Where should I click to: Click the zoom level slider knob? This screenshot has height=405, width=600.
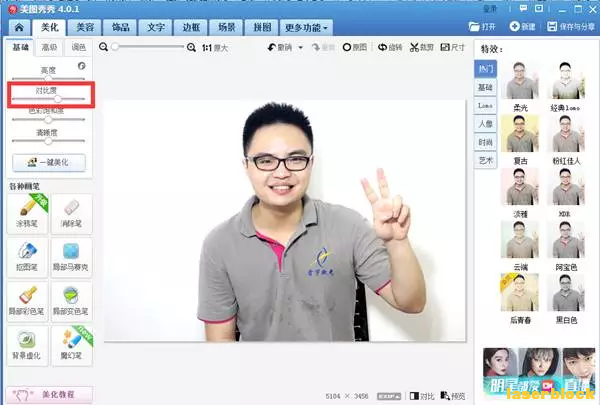tap(115, 47)
